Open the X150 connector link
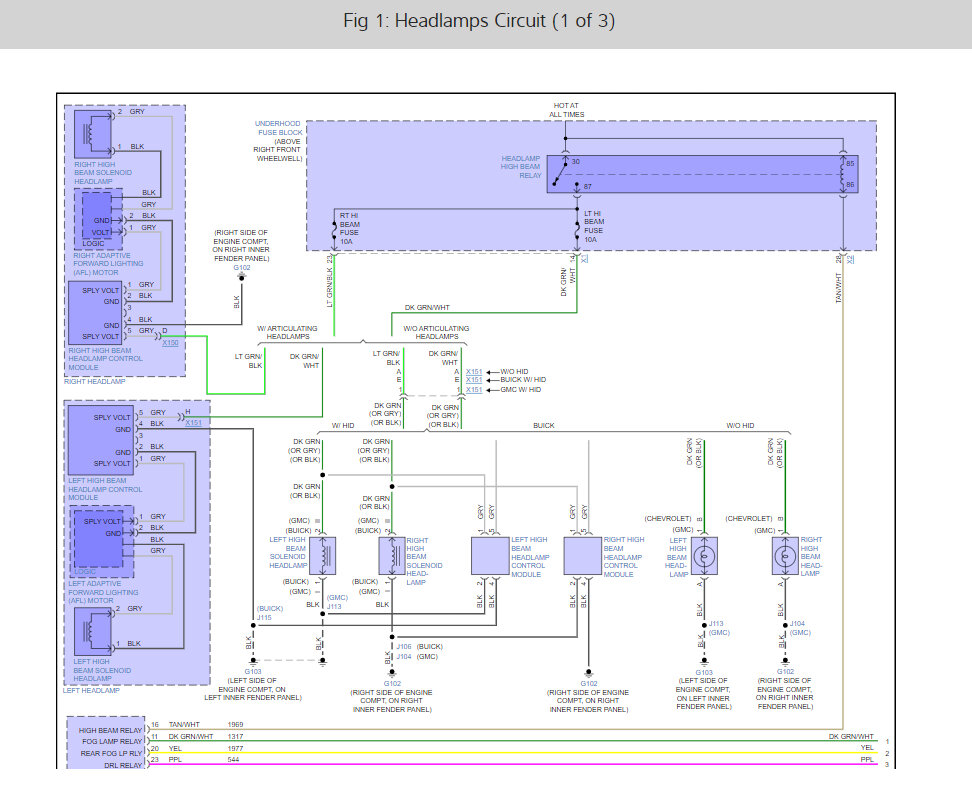972x793 pixels. (x=170, y=343)
